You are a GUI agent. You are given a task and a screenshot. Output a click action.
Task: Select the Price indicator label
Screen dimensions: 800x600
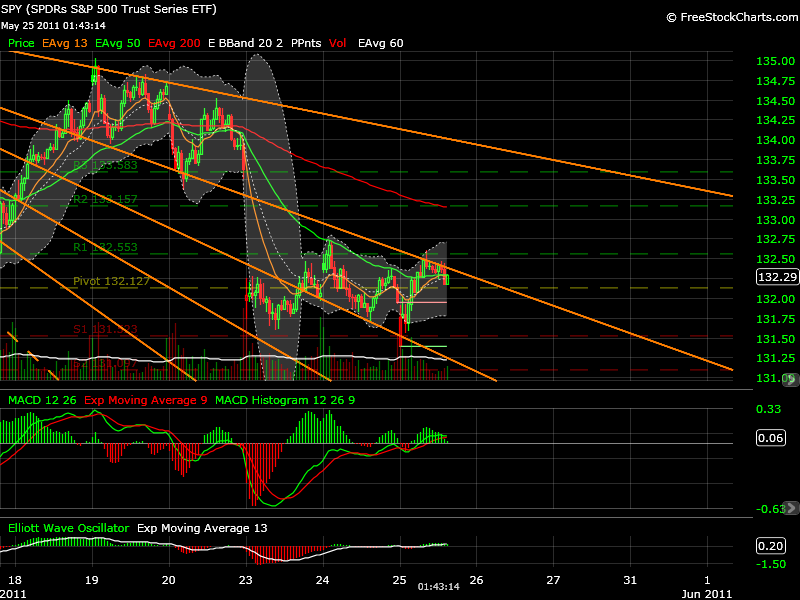click(21, 44)
